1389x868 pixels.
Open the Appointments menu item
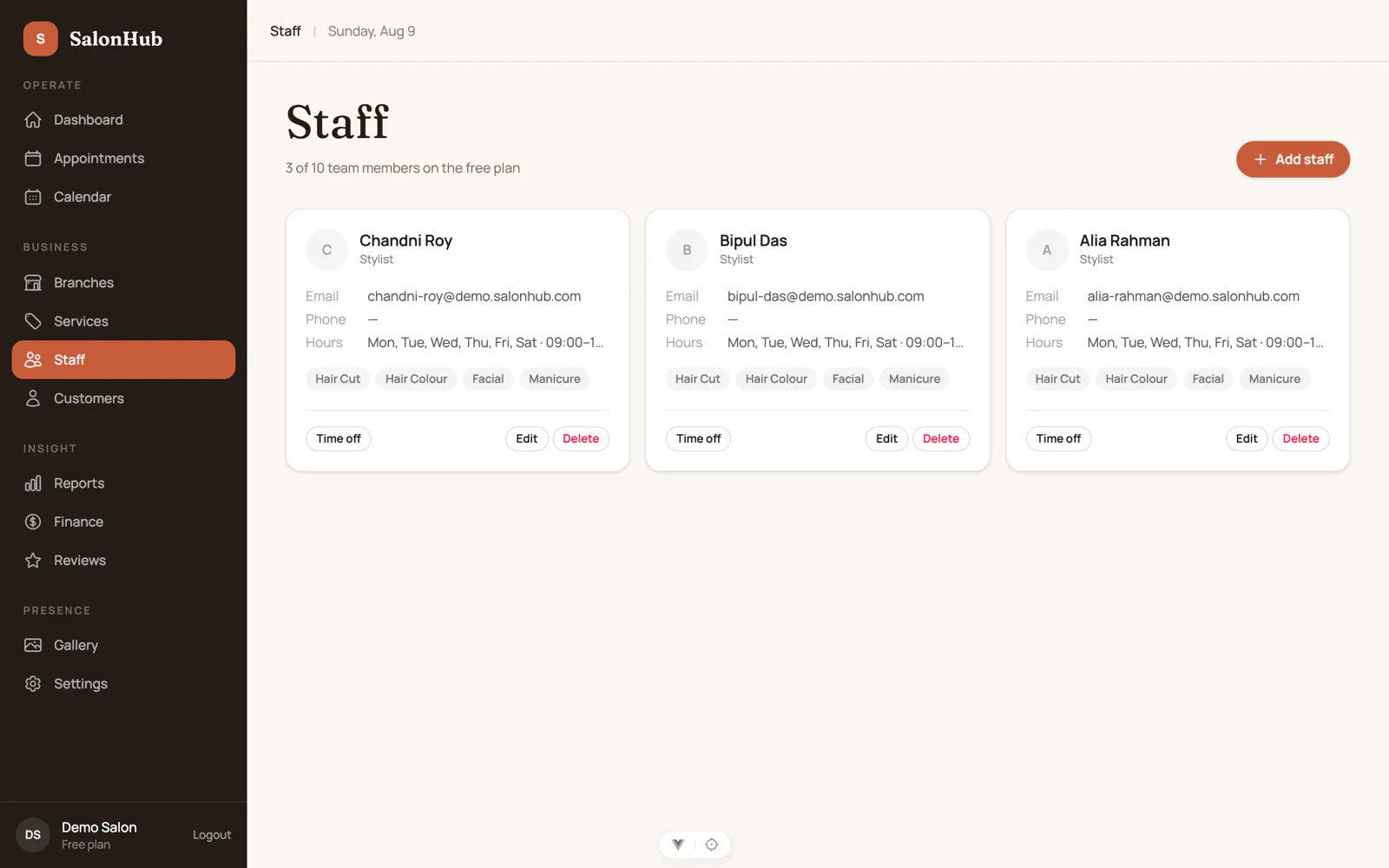click(x=123, y=158)
